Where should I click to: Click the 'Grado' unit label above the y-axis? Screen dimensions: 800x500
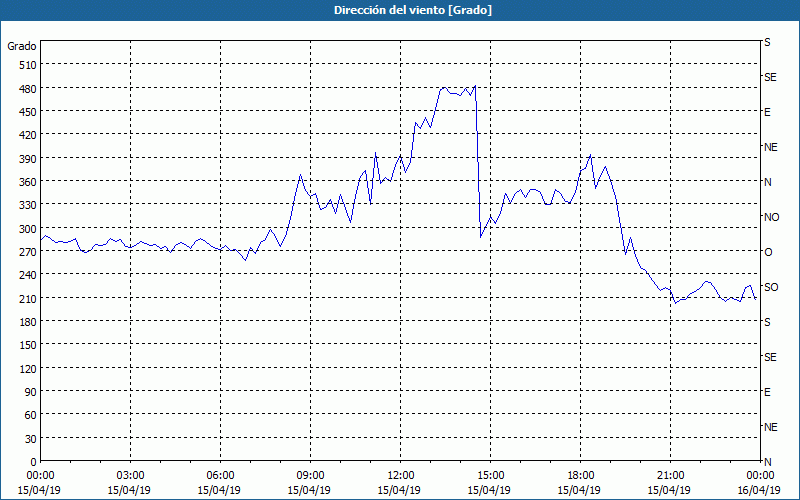pos(22,46)
